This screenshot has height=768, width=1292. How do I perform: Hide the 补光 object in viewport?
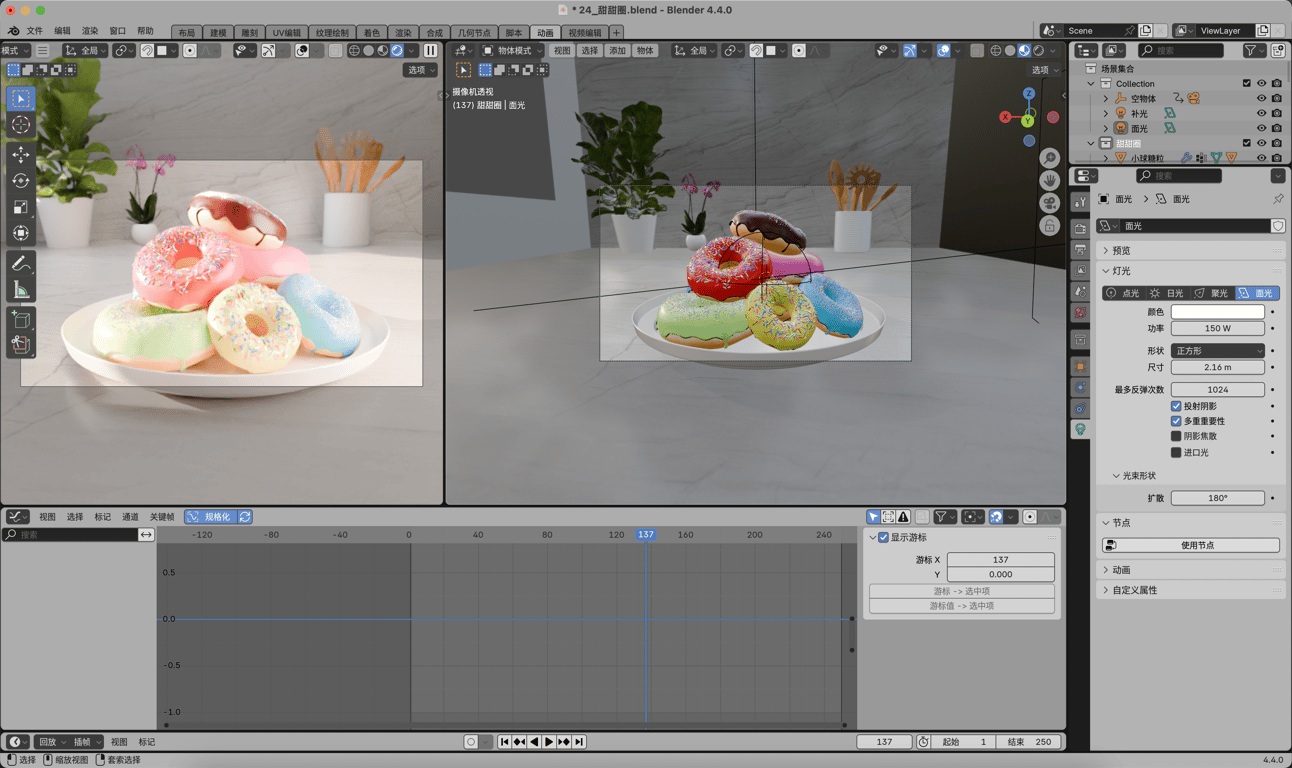(1261, 113)
